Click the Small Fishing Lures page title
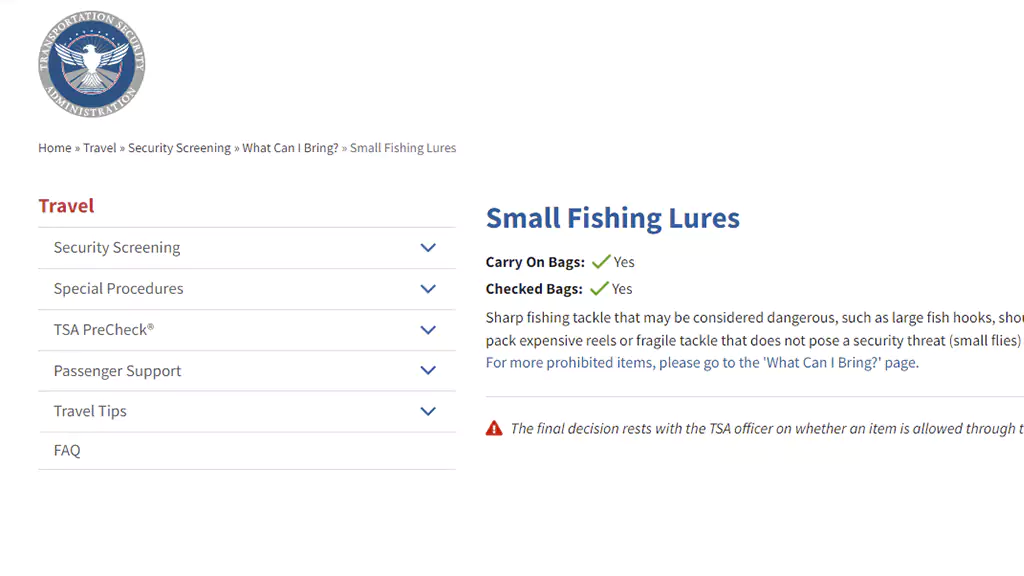This screenshot has width=1024, height=576. pos(613,218)
